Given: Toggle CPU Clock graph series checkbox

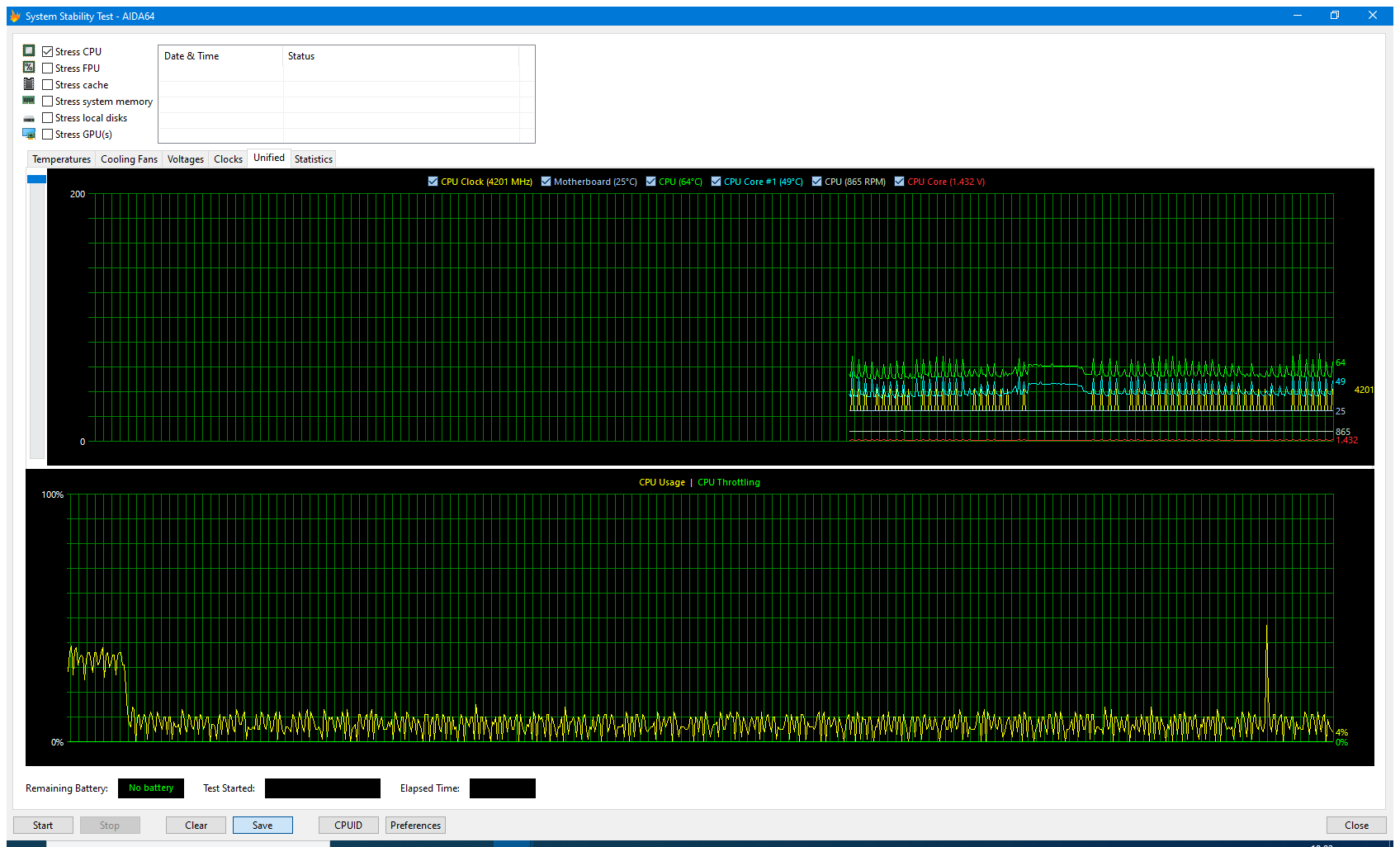Looking at the screenshot, I should [x=433, y=182].
